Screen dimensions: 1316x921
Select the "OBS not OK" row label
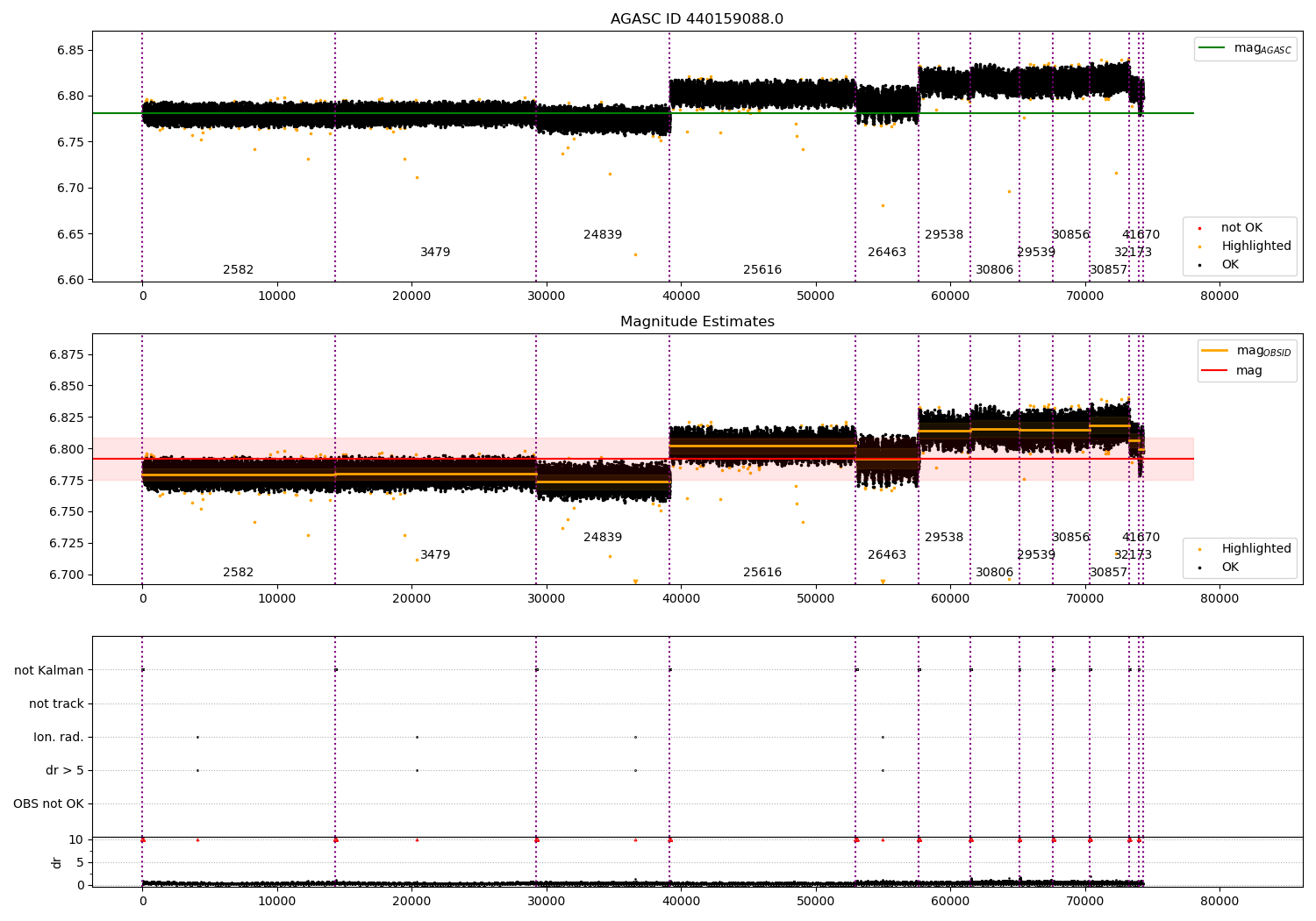click(x=48, y=803)
